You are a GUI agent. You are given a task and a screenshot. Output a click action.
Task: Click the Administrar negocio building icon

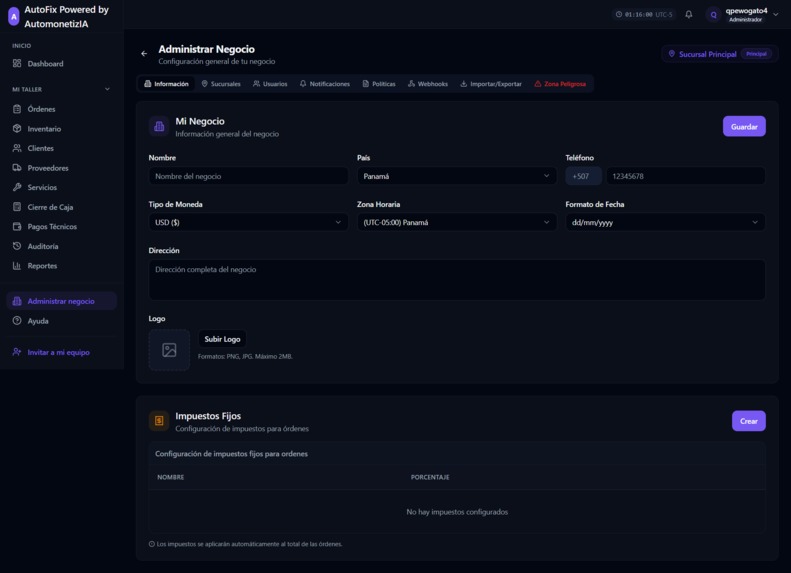click(x=17, y=301)
